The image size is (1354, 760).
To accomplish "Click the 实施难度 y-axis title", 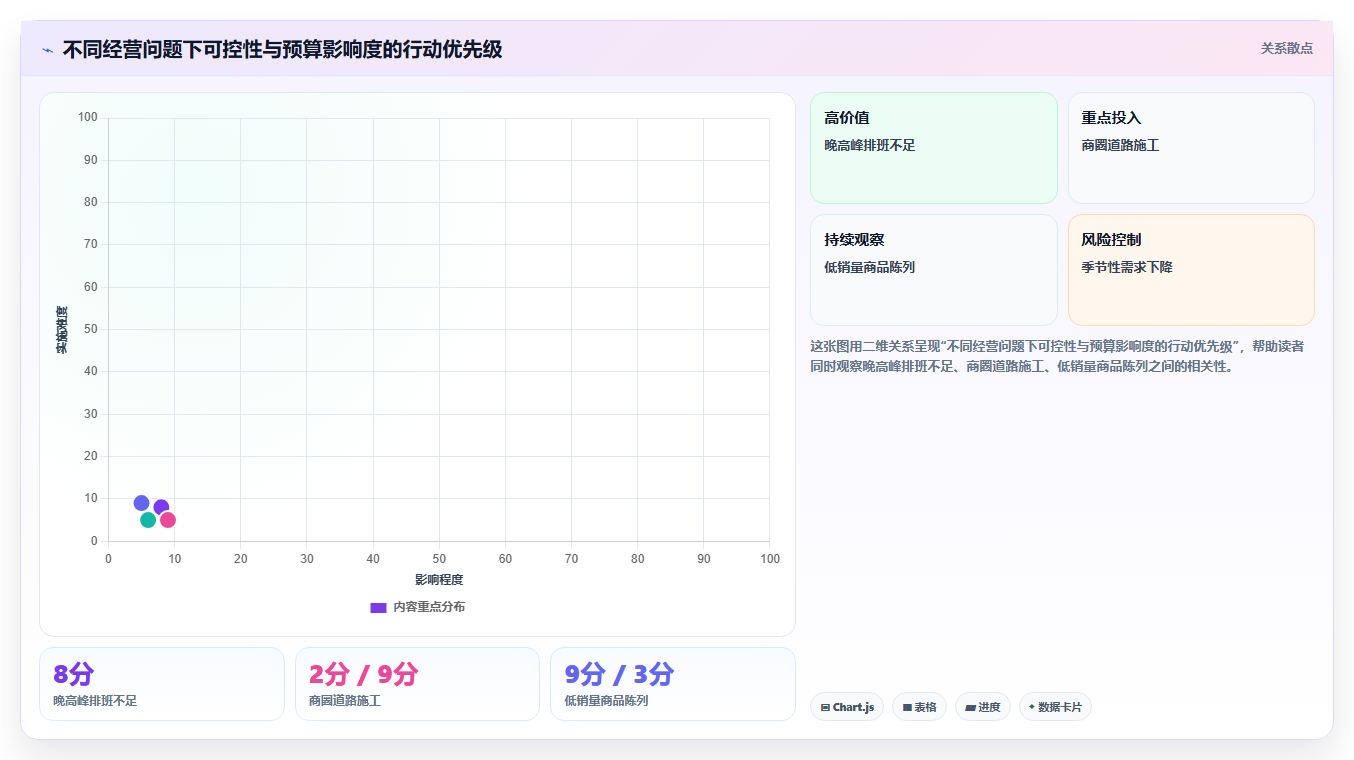I will (62, 330).
